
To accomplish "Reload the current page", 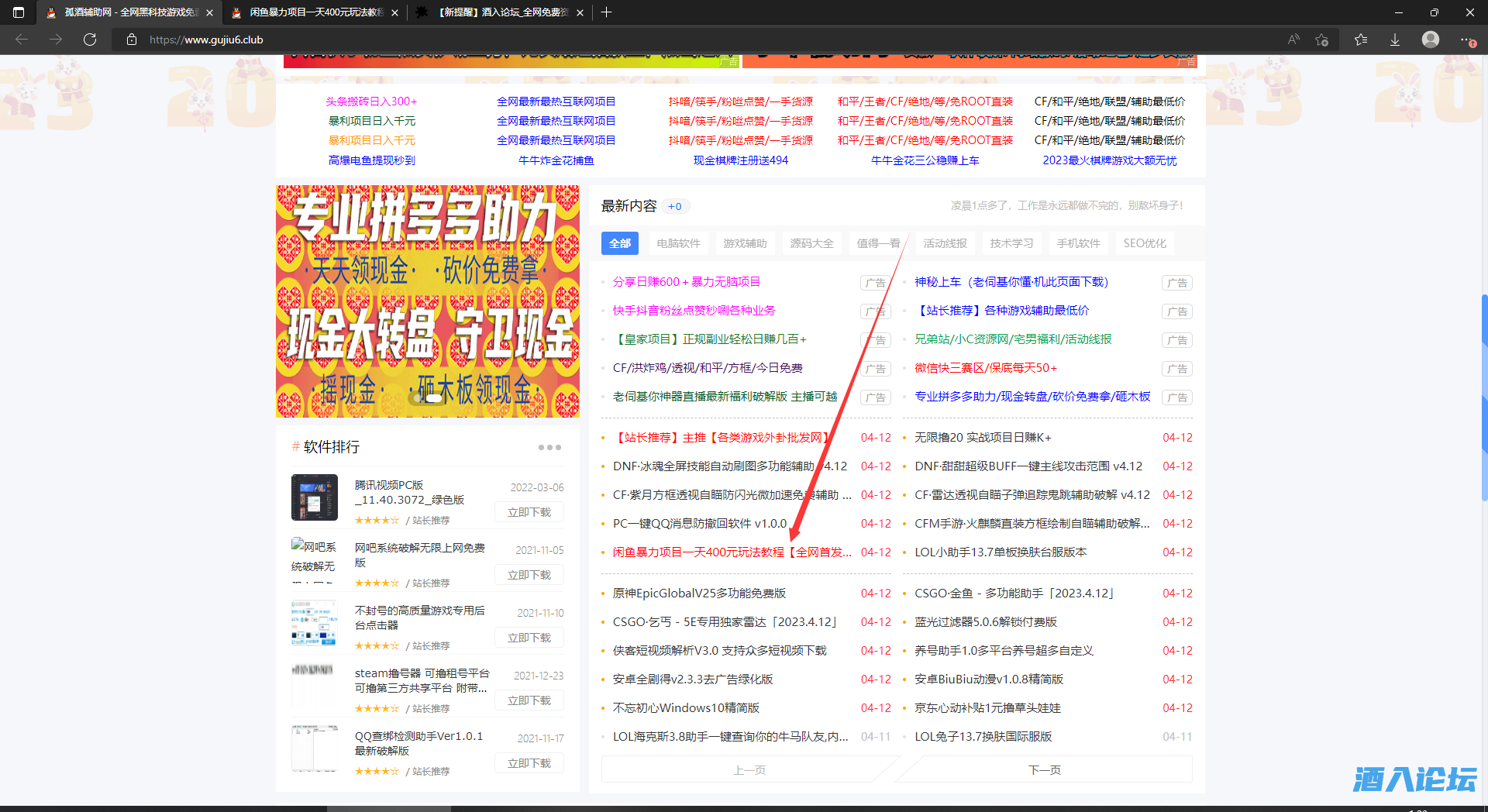I will [90, 40].
